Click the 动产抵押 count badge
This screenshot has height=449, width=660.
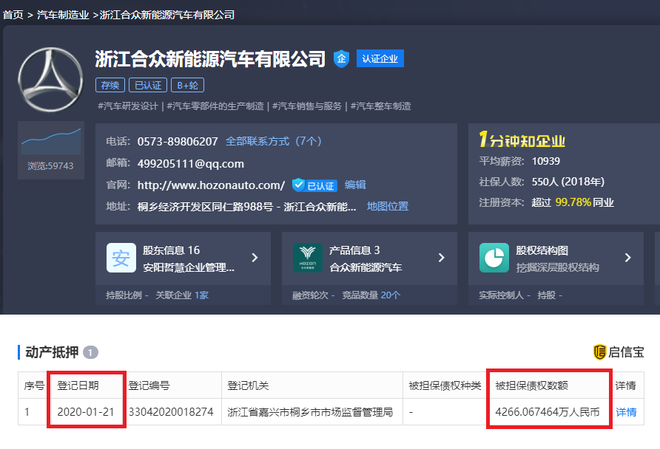click(x=90, y=352)
